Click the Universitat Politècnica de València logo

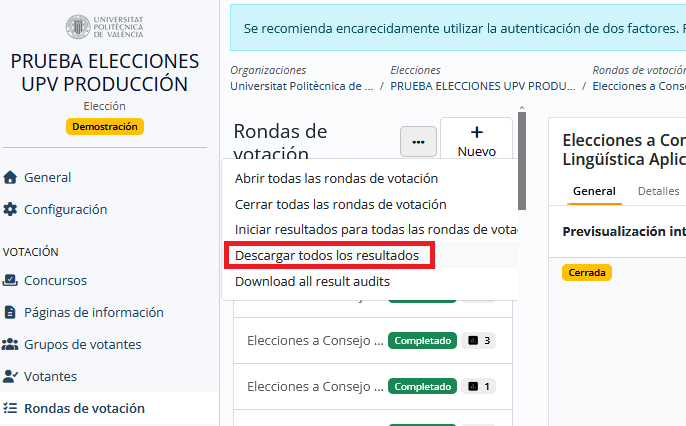[x=105, y=27]
